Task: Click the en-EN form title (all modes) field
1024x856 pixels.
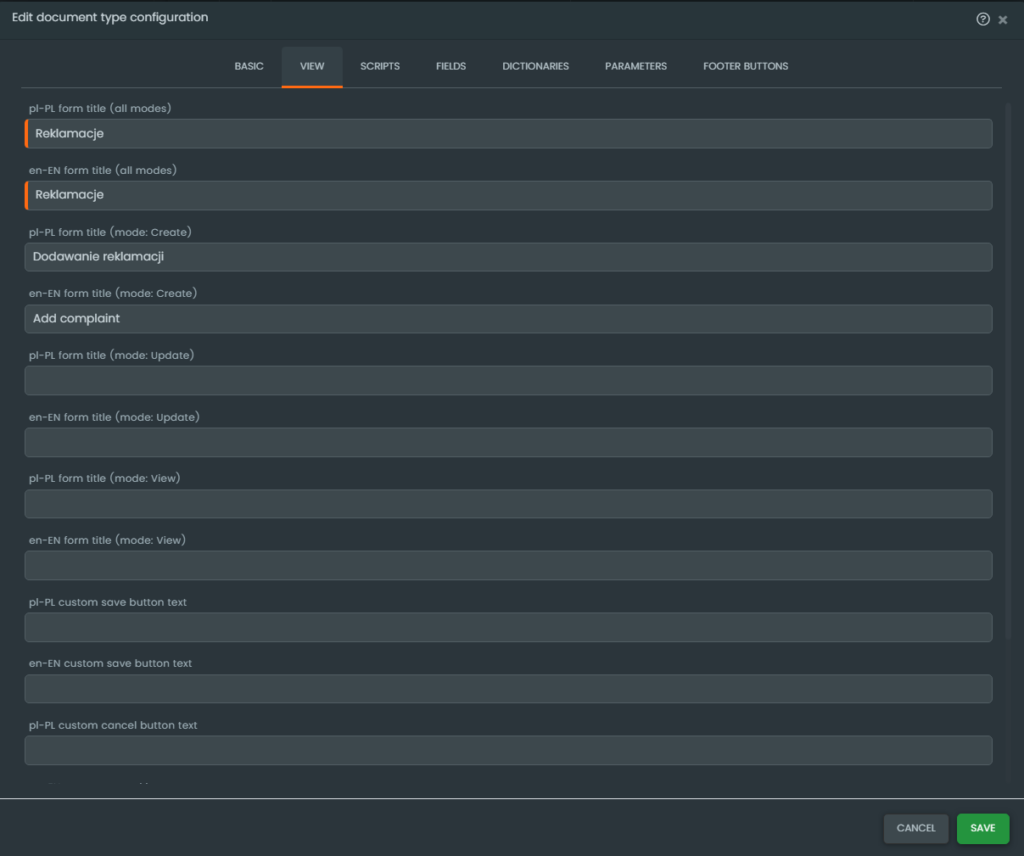Action: click(x=508, y=195)
